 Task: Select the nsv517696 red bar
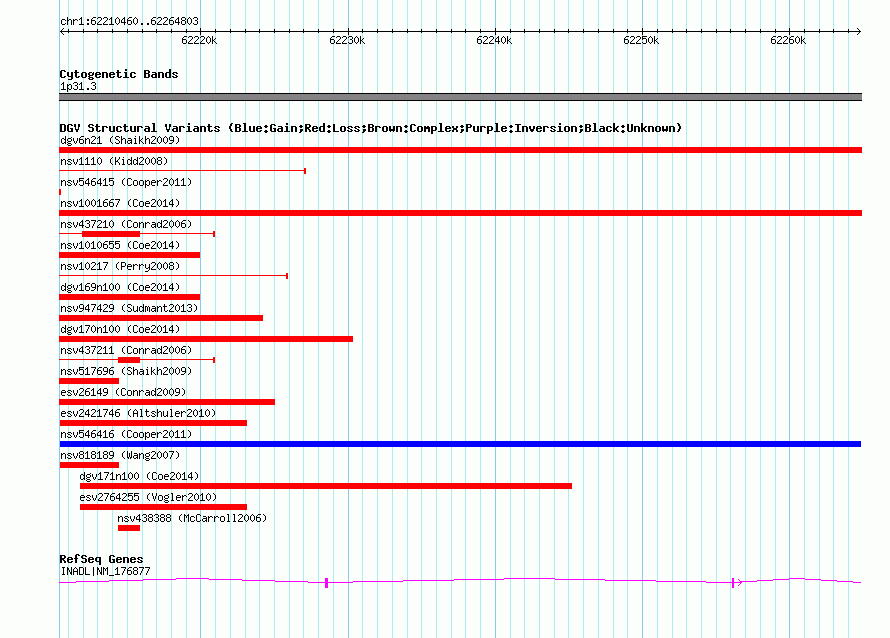point(89,381)
